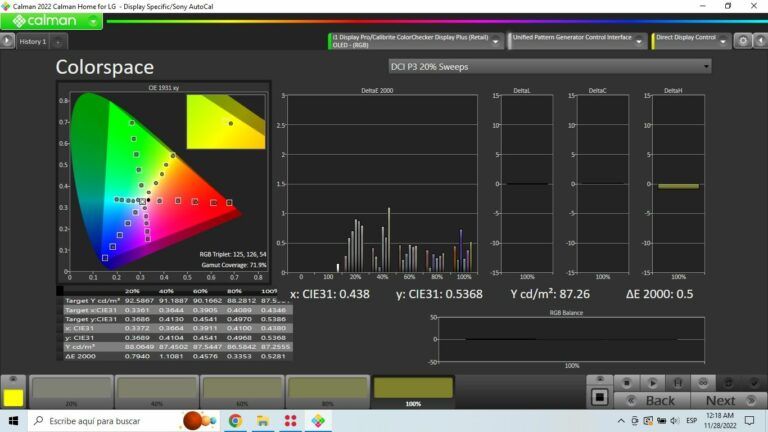Click the settings gear icon
This screenshot has height=432, width=768.
(743, 41)
